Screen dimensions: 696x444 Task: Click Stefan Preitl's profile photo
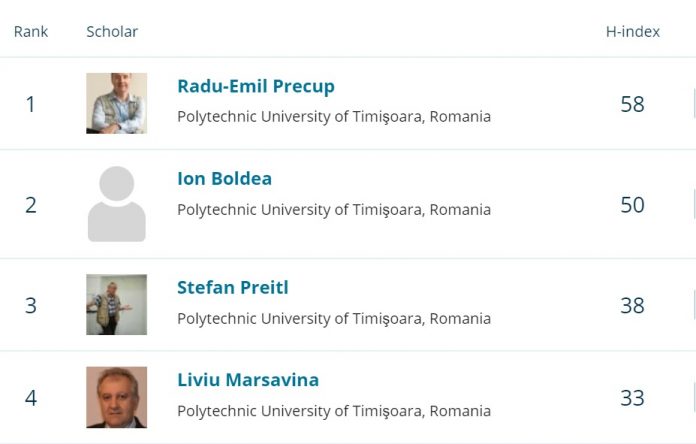(x=116, y=305)
